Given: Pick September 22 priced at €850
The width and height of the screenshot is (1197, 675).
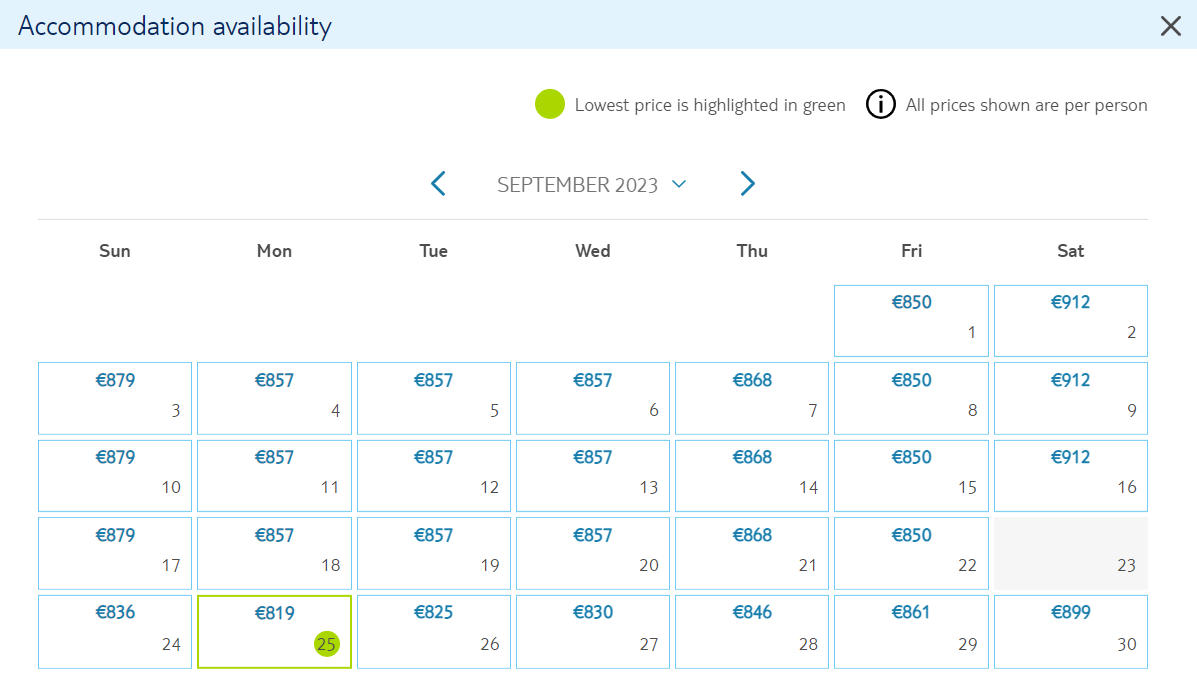Looking at the screenshot, I should (911, 554).
